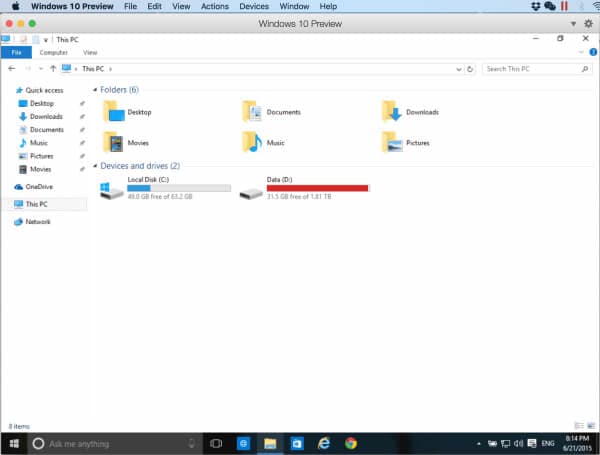Switch to large icons view button
Image resolution: width=600 pixels, height=455 pixels.
click(591, 426)
